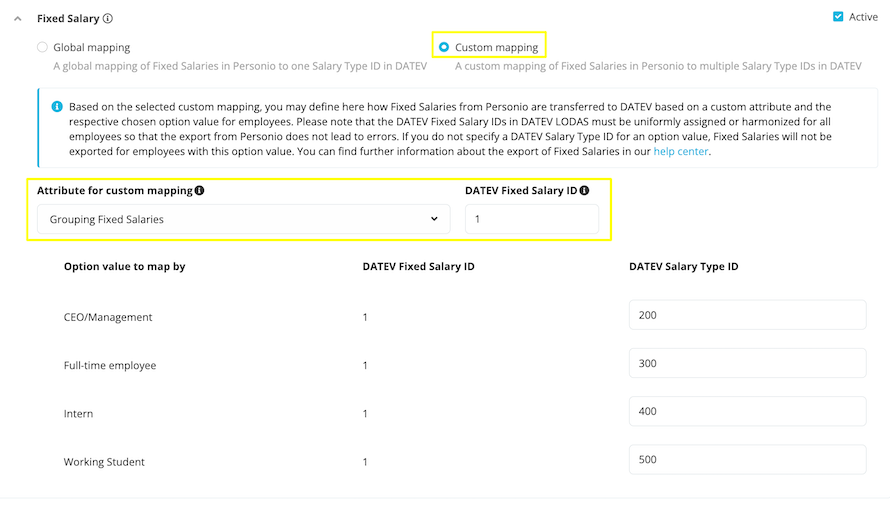Click info icon beside Attribute for custom mapping
This screenshot has width=890, height=509.
click(199, 191)
